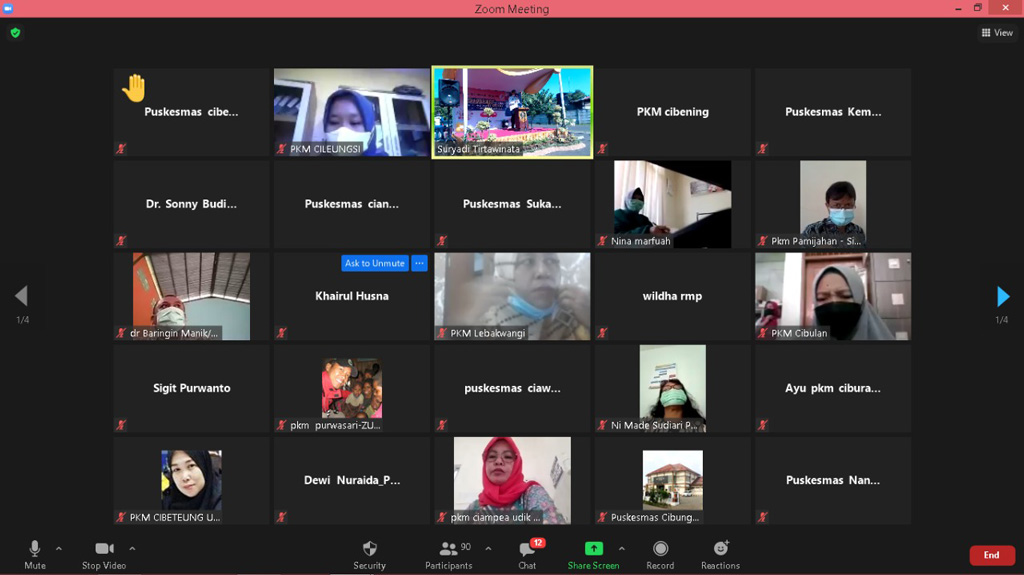Mute the microphone in the toolbar
1024x575 pixels.
point(35,555)
